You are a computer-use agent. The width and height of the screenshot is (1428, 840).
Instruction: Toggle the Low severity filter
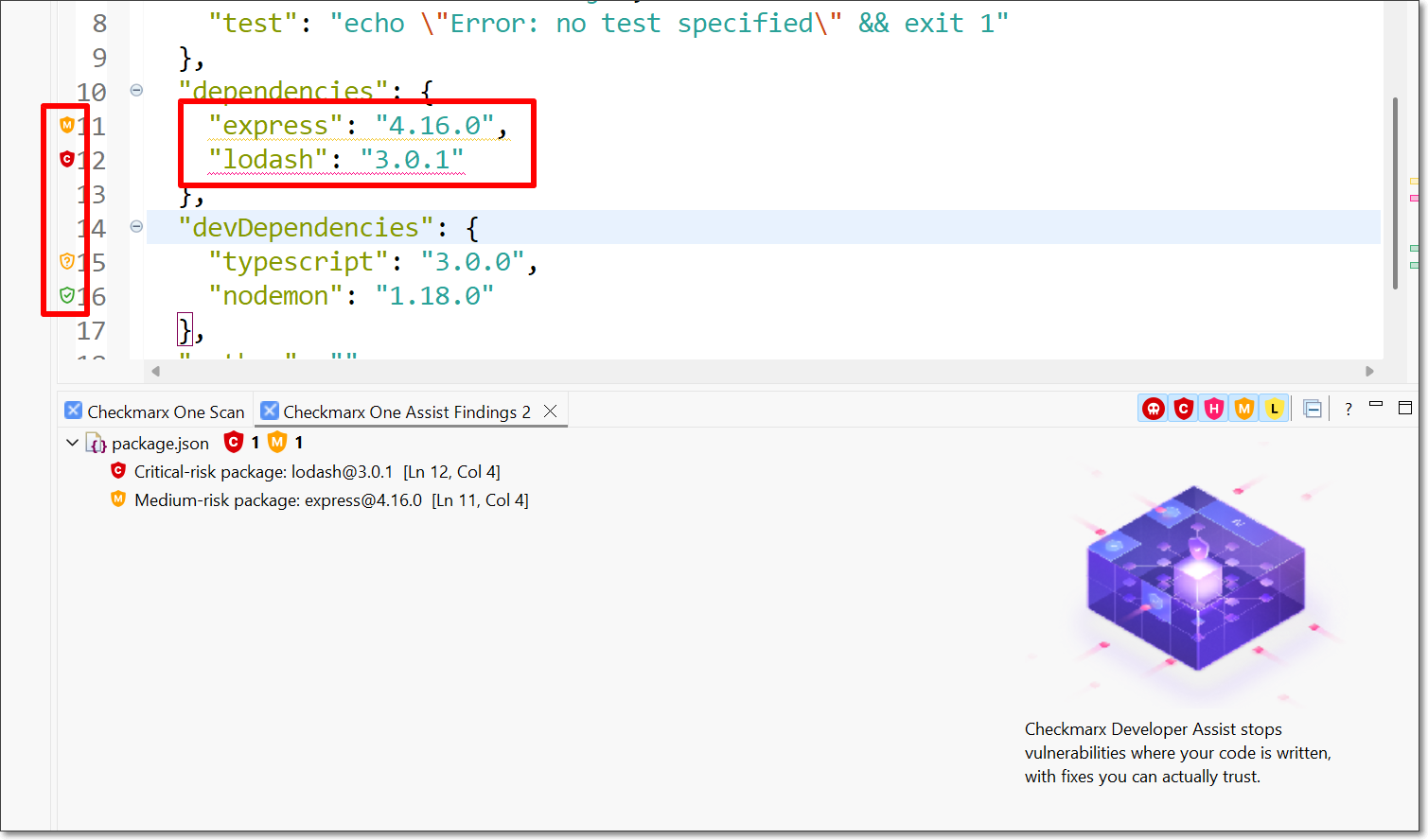(1274, 409)
